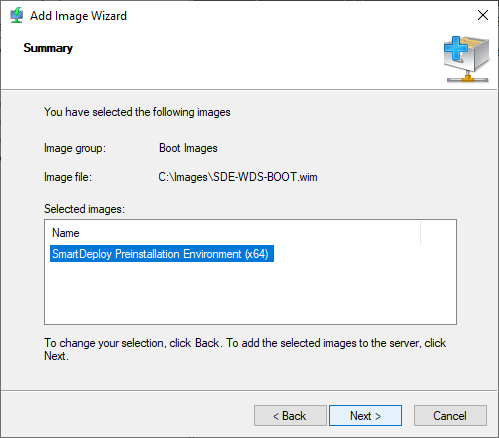Click empty area in Selected images list
This screenshot has height=438, width=499.
250,293
